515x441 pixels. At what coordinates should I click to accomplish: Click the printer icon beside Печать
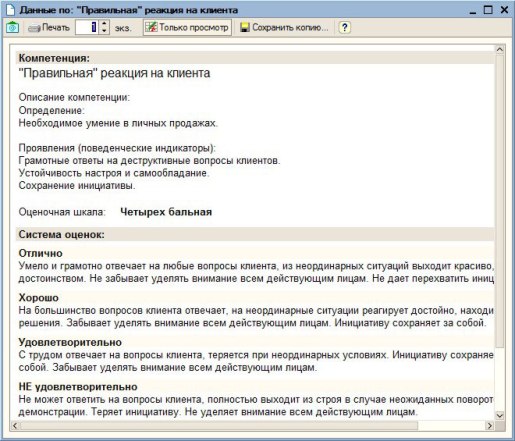point(34,28)
